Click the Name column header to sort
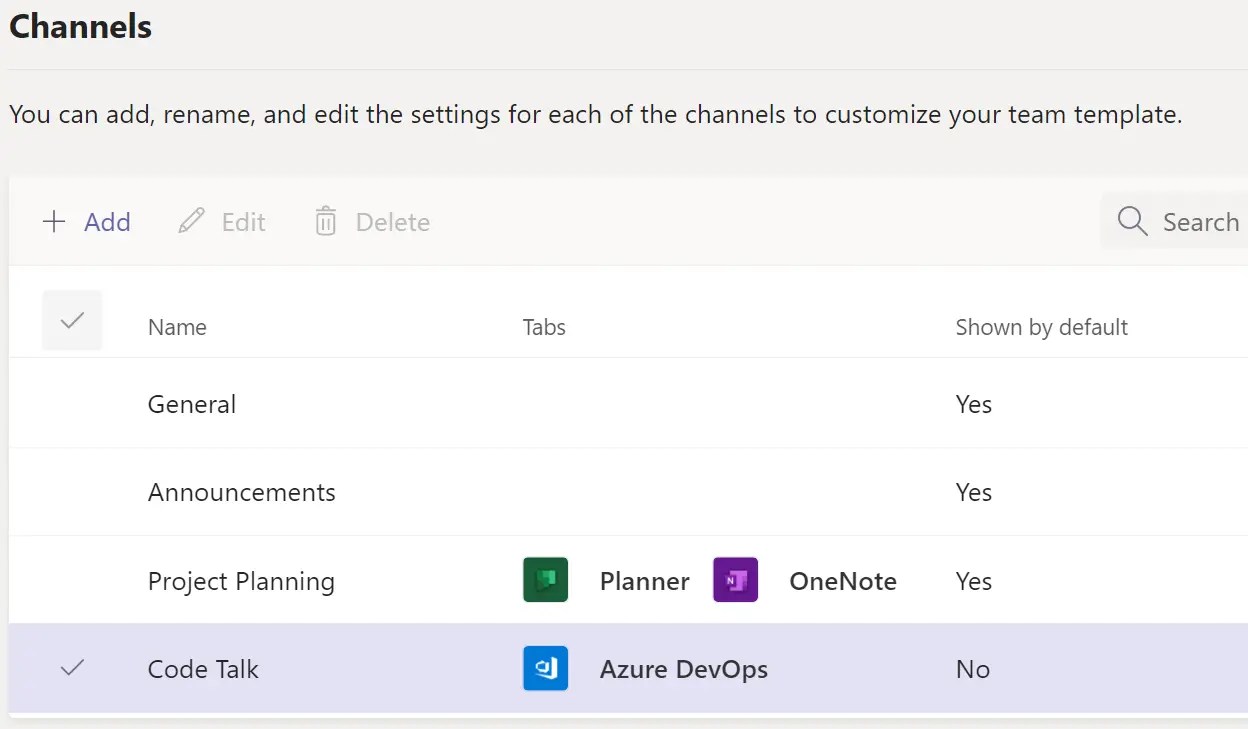 click(x=177, y=327)
